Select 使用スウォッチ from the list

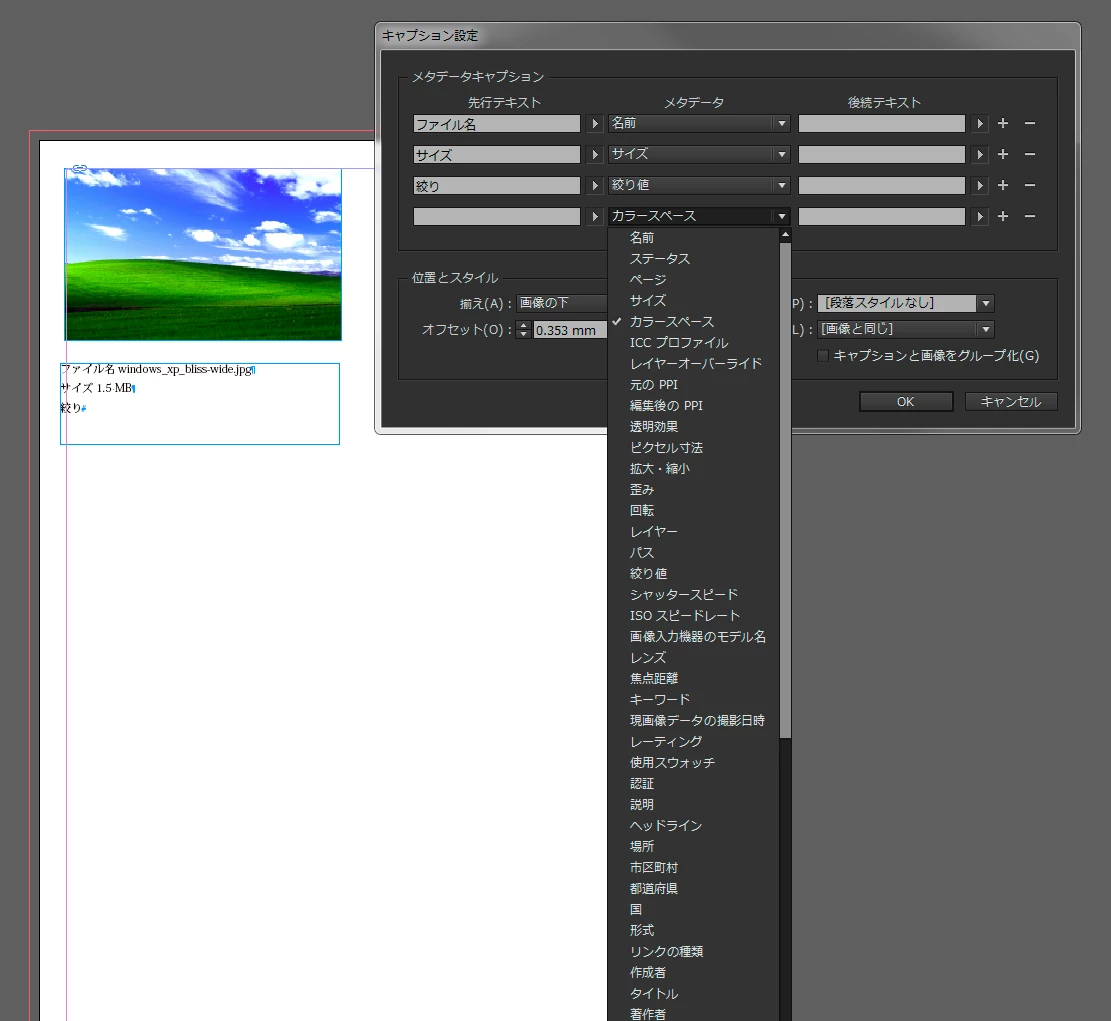point(672,762)
